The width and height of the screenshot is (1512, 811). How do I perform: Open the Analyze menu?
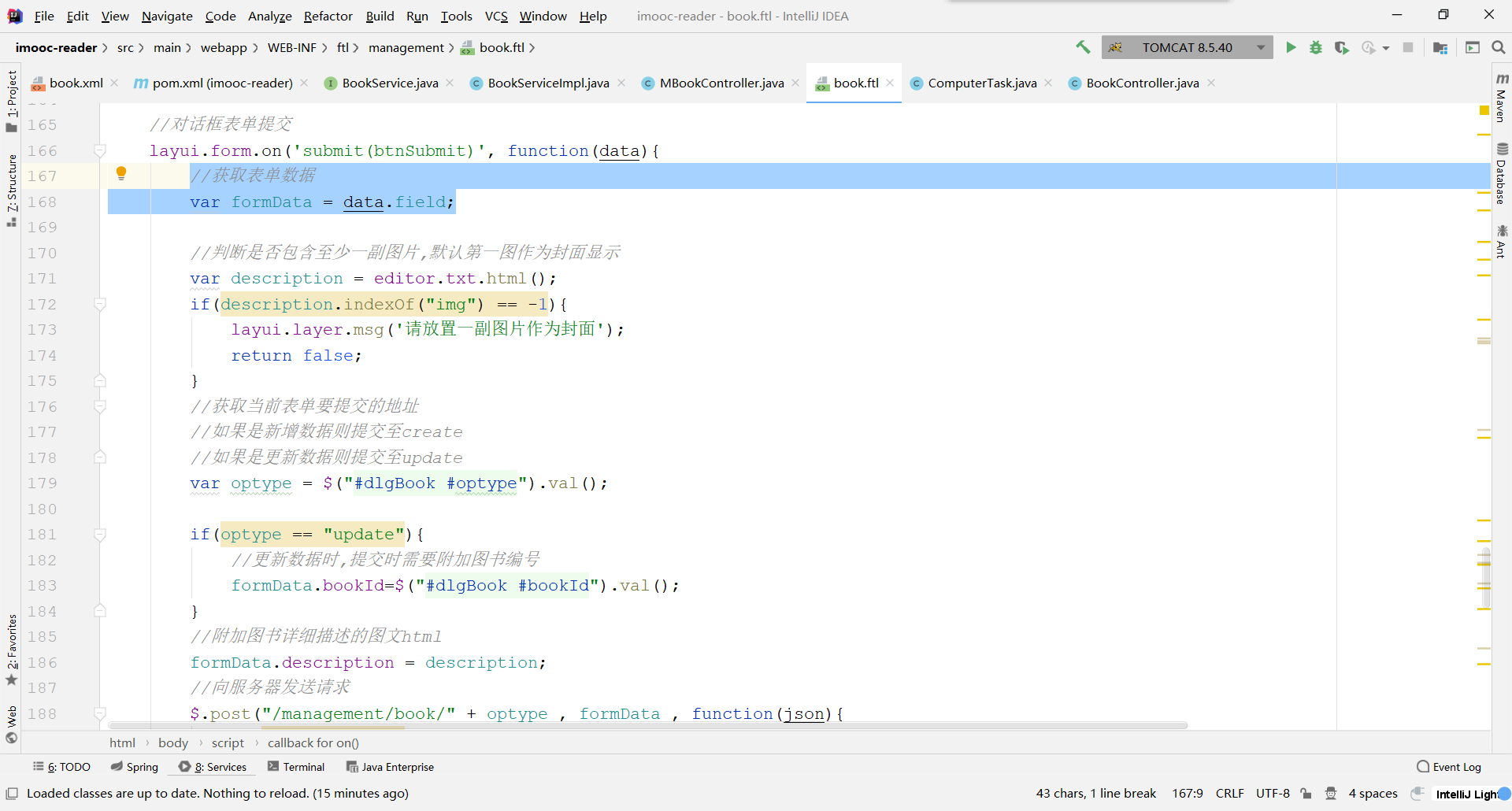pyautogui.click(x=269, y=16)
